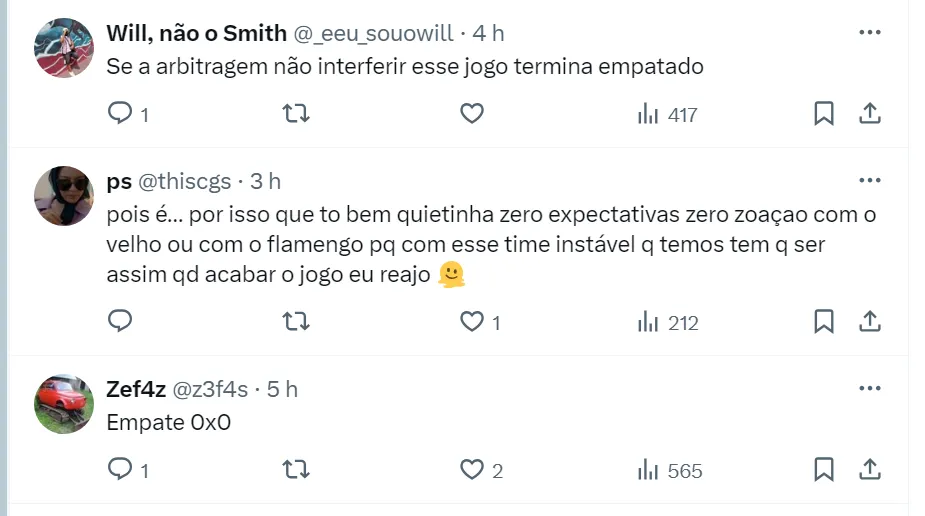Share the Empate 0x0 tweet
Image resolution: width=925 pixels, height=516 pixels.
pyautogui.click(x=870, y=470)
